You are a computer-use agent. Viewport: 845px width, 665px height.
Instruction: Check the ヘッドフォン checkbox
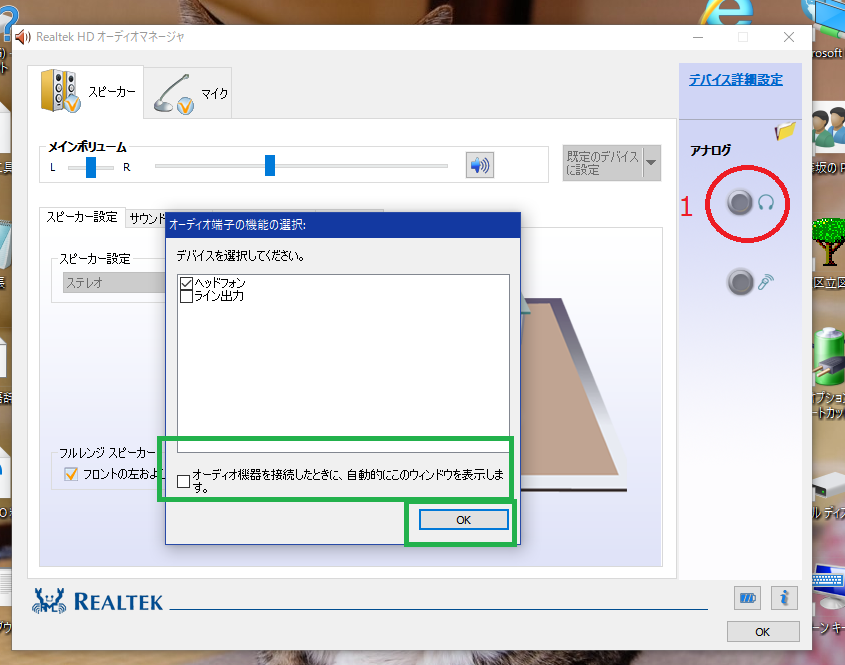click(x=186, y=283)
